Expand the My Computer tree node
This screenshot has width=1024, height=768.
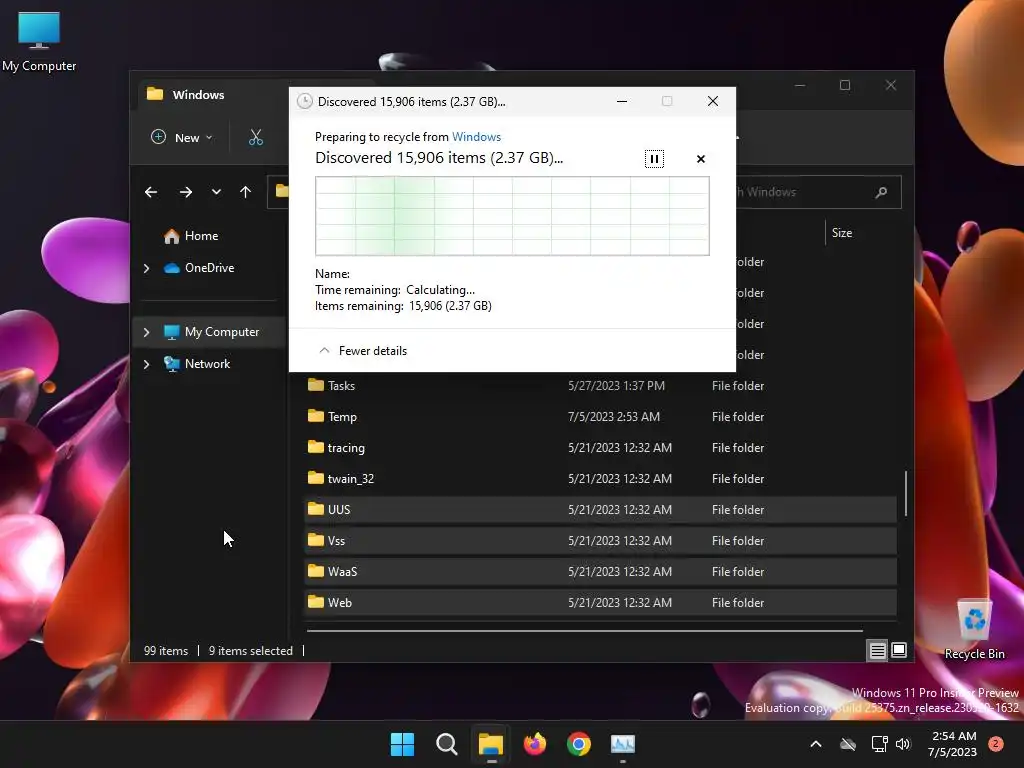(x=146, y=332)
